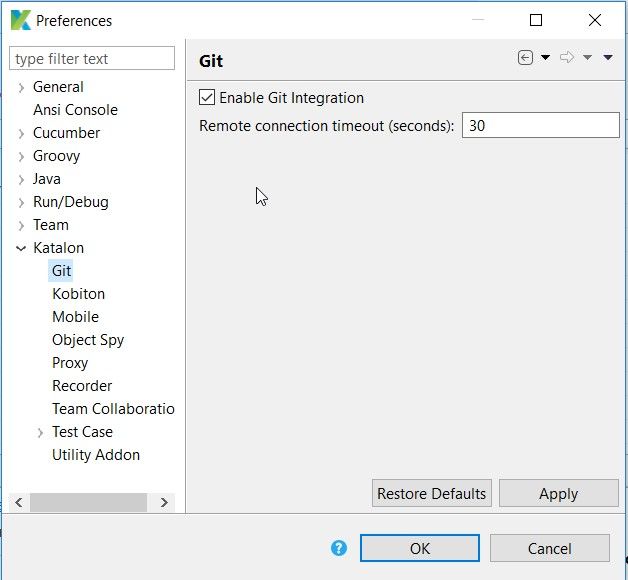Open the preferences view menu triangle
Screen dimensions: 628x580
pyautogui.click(x=608, y=58)
